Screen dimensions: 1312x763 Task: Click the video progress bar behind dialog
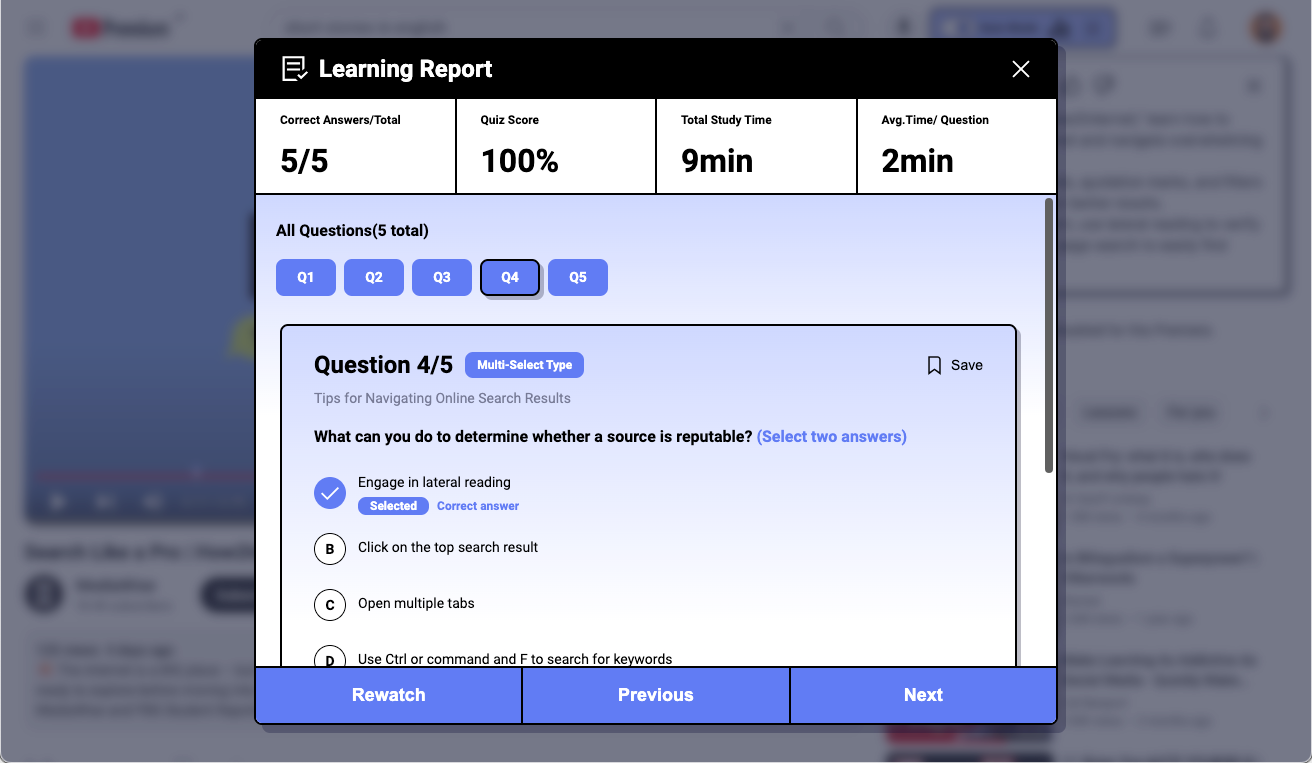pyautogui.click(x=140, y=473)
